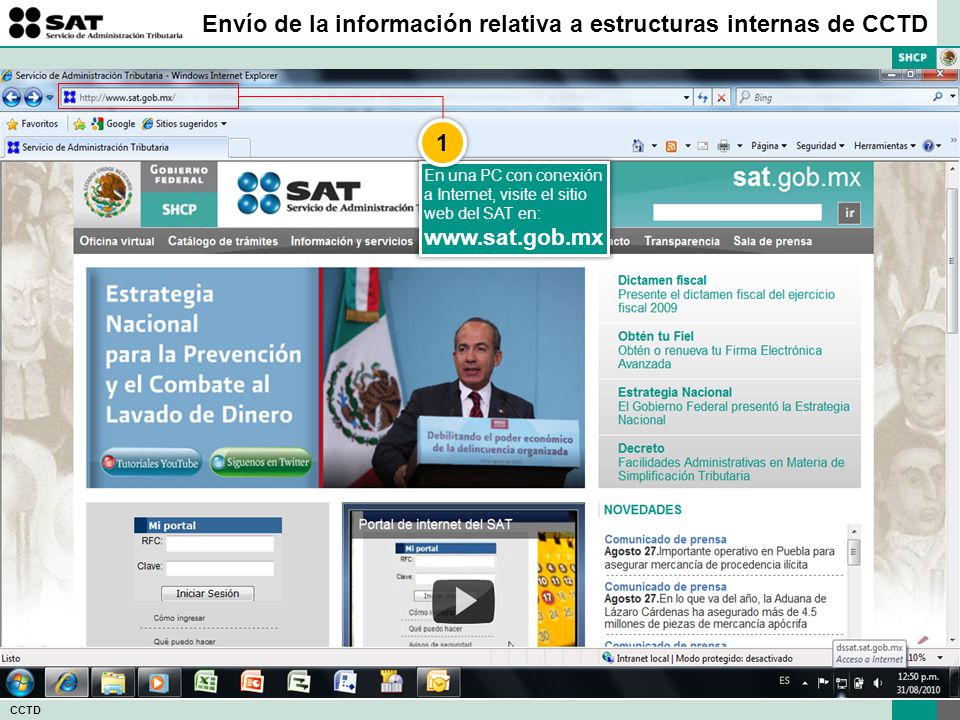The height and width of the screenshot is (720, 960).
Task: Open Catálogo de trámites navigation item
Action: (x=223, y=241)
